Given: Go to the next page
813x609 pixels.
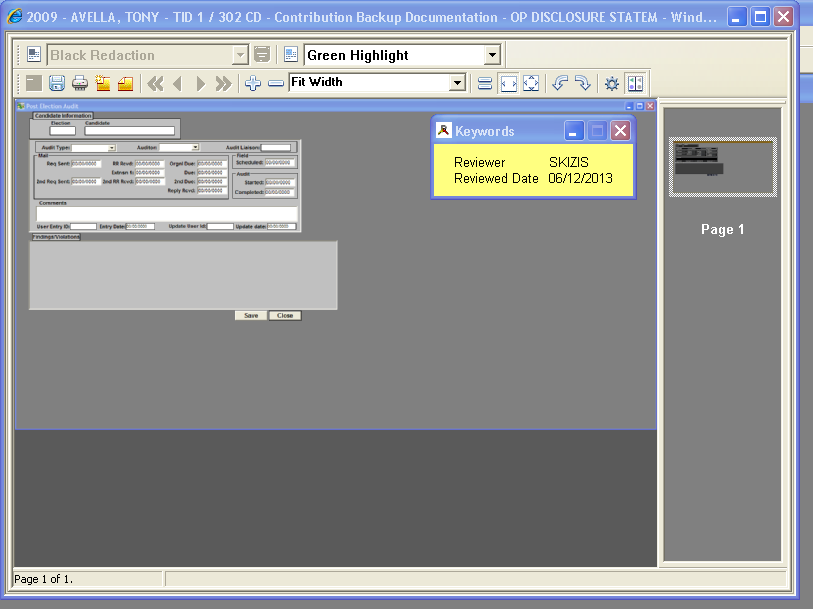Looking at the screenshot, I should pos(201,83).
